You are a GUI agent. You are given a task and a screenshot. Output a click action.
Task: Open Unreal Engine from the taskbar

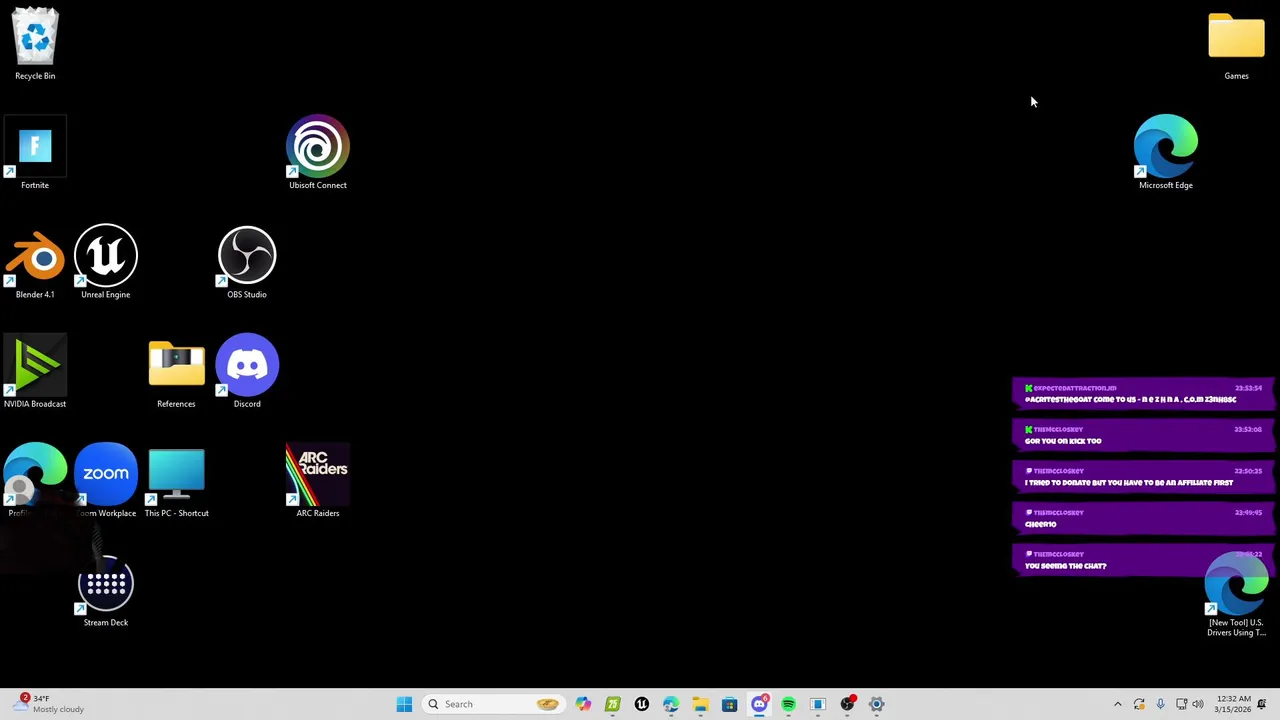(642, 704)
